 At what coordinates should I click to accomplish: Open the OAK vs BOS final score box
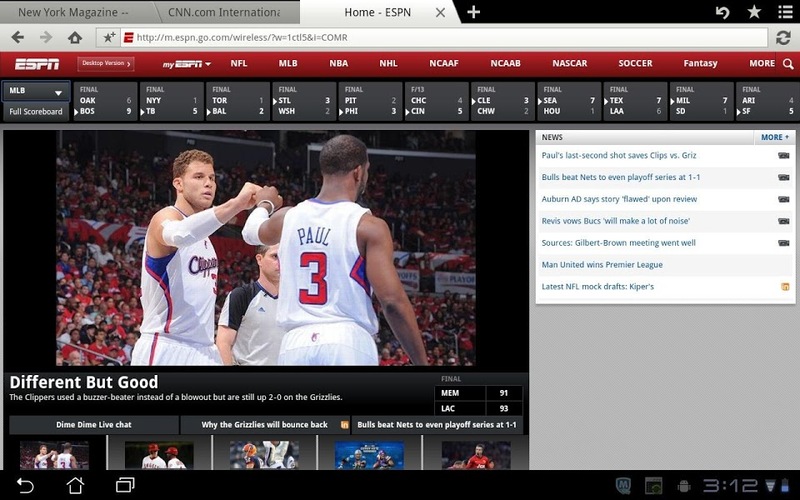tap(106, 102)
